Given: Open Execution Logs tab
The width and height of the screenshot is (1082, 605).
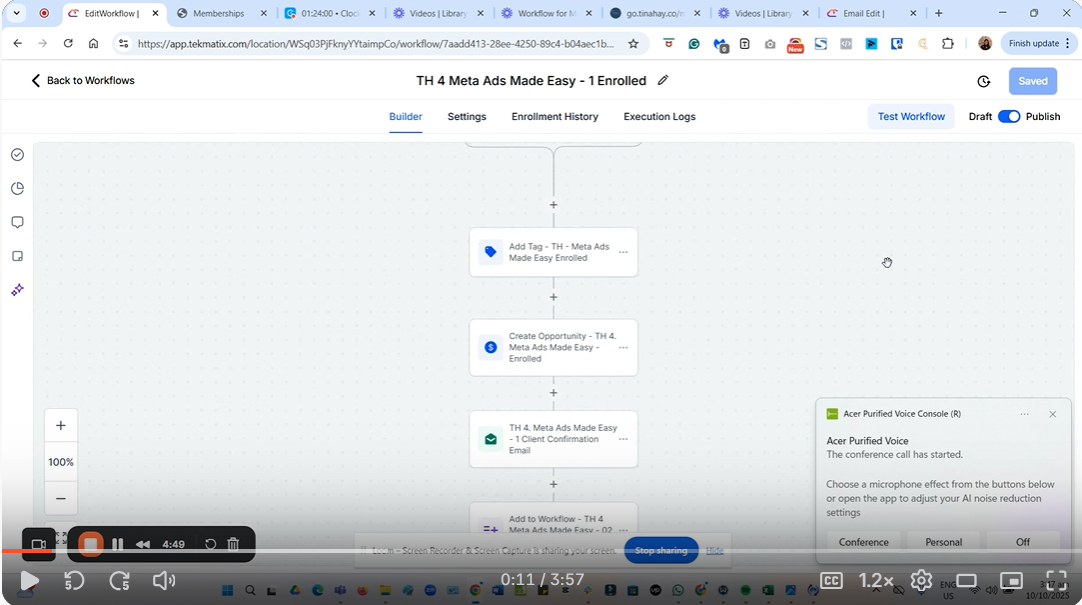Looking at the screenshot, I should pos(659,117).
